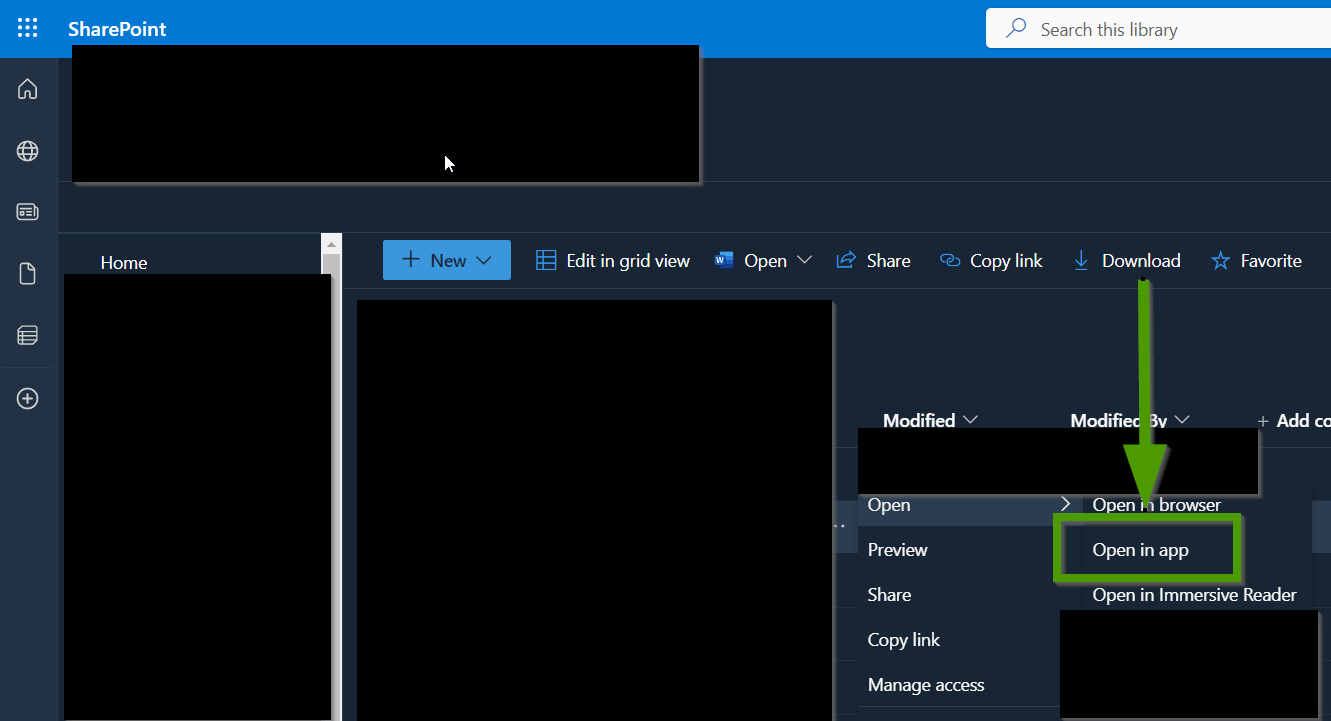Click the Word icon beside Open

[x=723, y=259]
